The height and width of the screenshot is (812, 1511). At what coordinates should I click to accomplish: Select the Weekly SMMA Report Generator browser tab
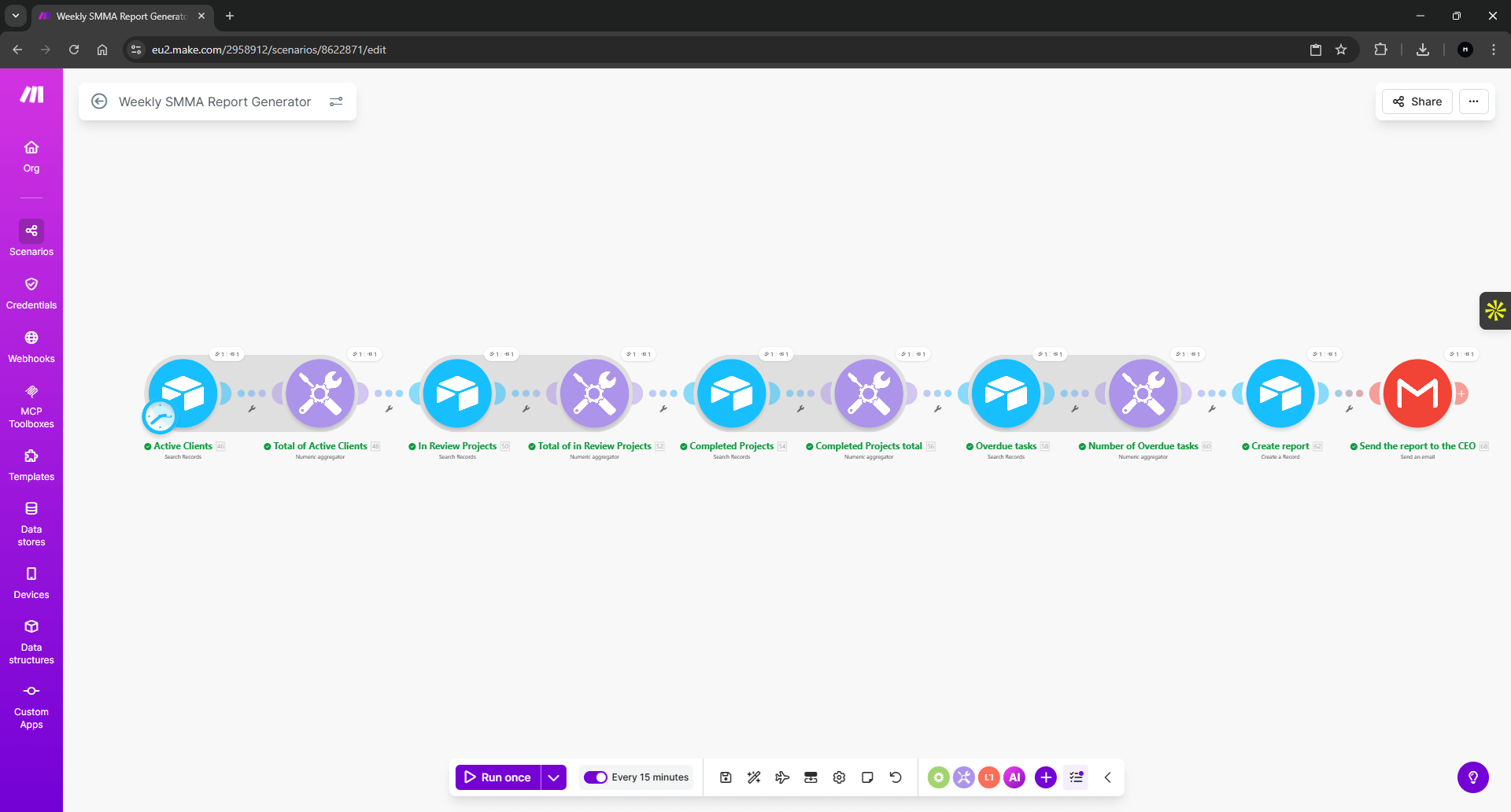click(118, 16)
